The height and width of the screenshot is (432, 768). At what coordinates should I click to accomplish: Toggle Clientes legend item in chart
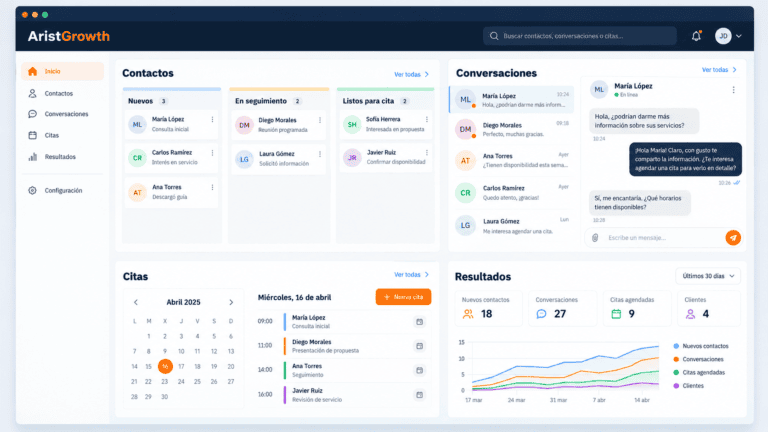(x=688, y=386)
